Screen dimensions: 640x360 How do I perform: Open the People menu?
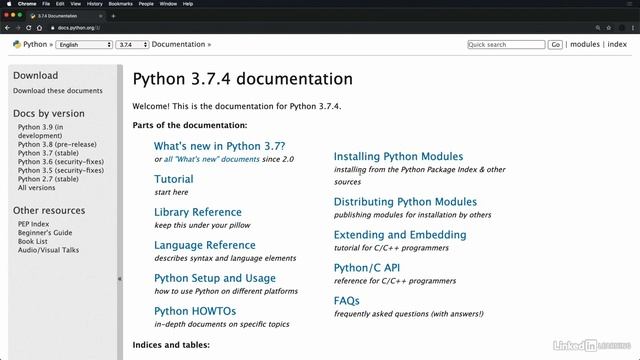coord(146,4)
